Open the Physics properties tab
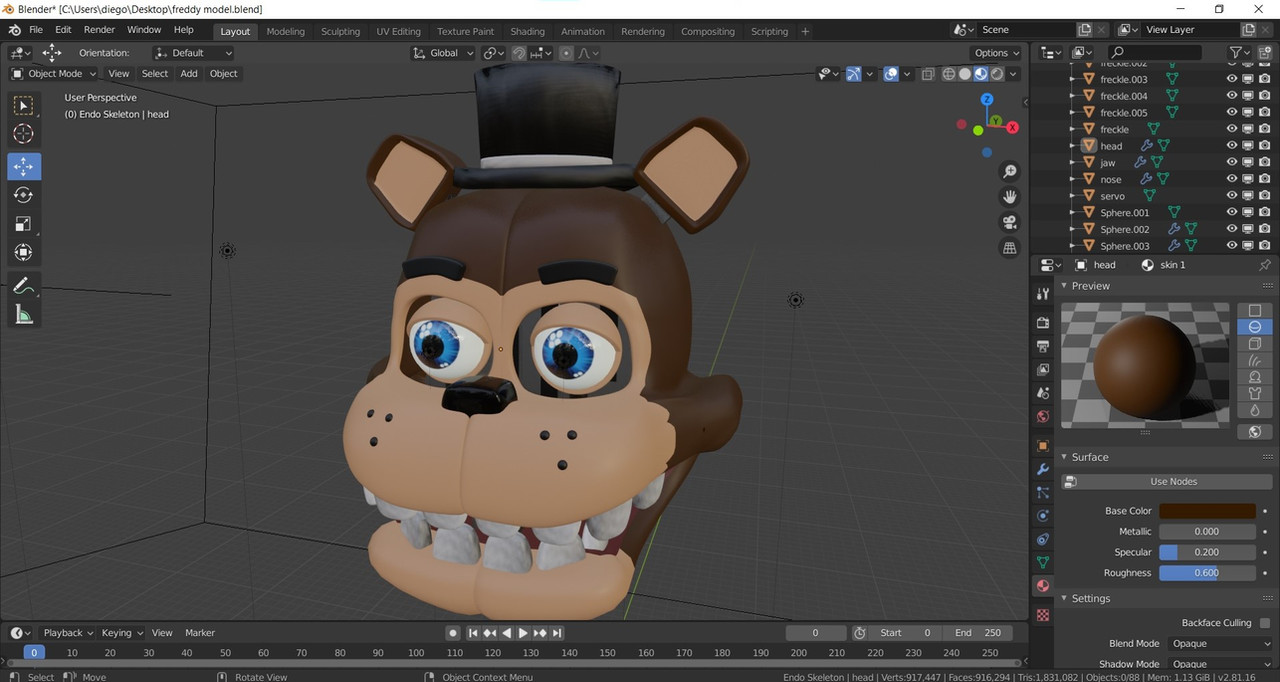 1043,516
